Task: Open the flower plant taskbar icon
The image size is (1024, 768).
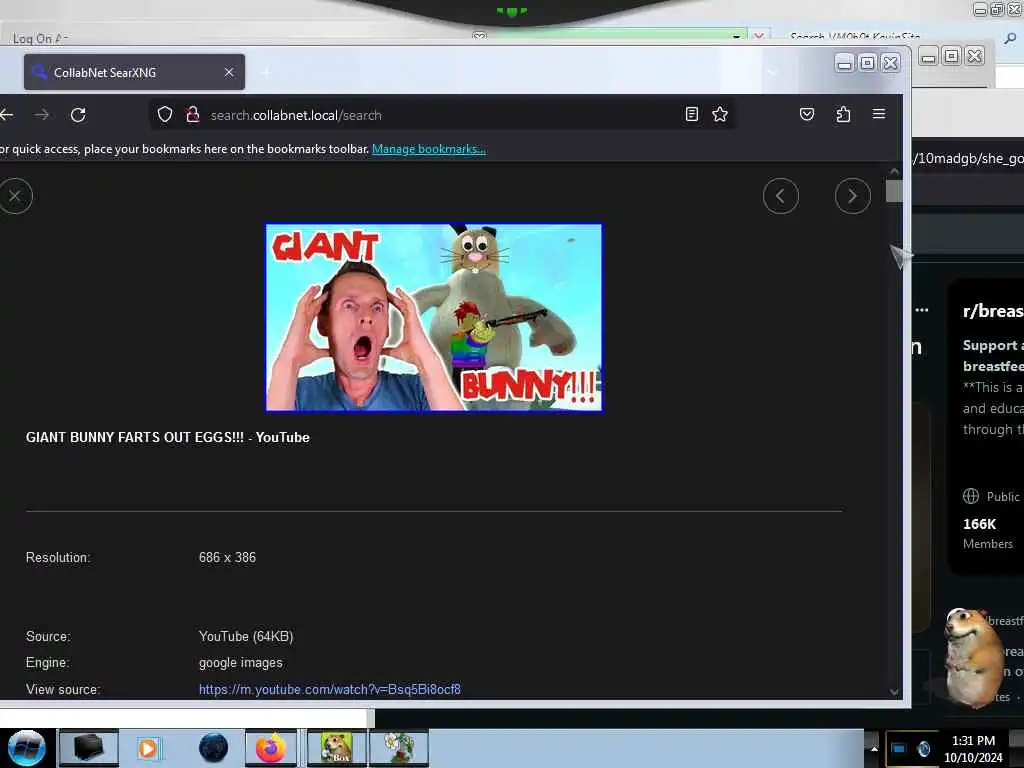Action: click(399, 748)
